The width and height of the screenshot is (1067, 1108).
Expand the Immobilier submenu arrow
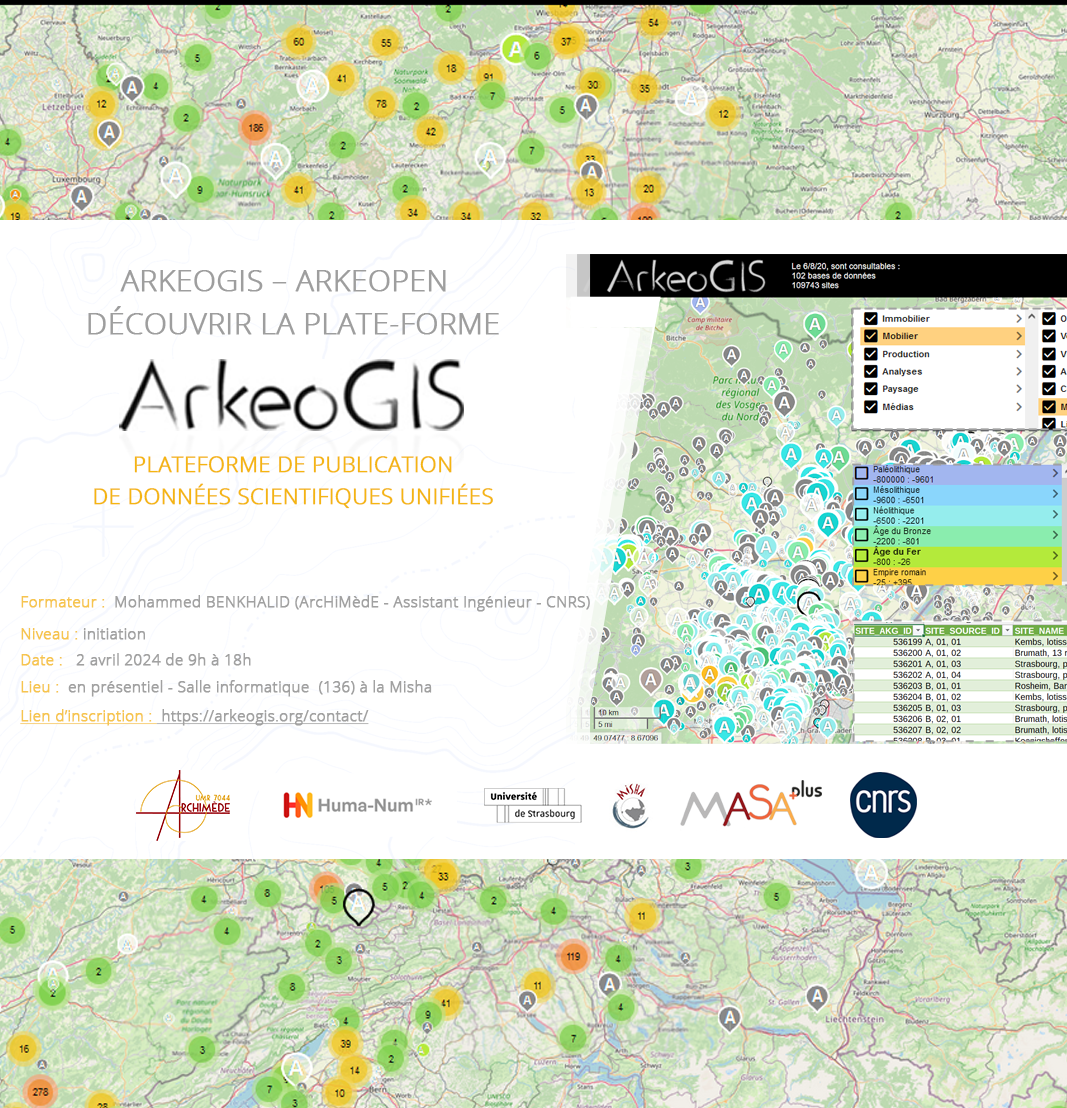tap(1019, 319)
